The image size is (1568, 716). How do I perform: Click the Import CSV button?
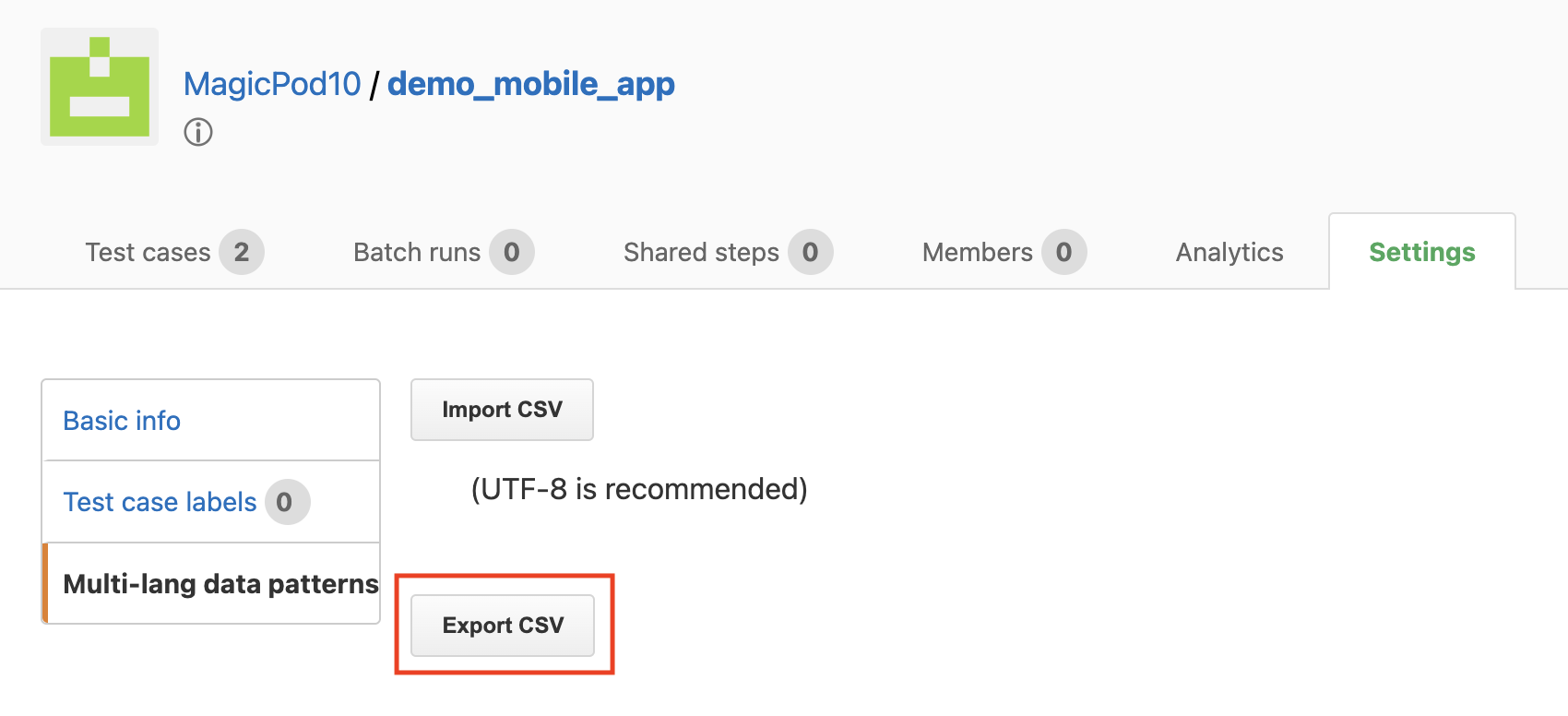502,410
